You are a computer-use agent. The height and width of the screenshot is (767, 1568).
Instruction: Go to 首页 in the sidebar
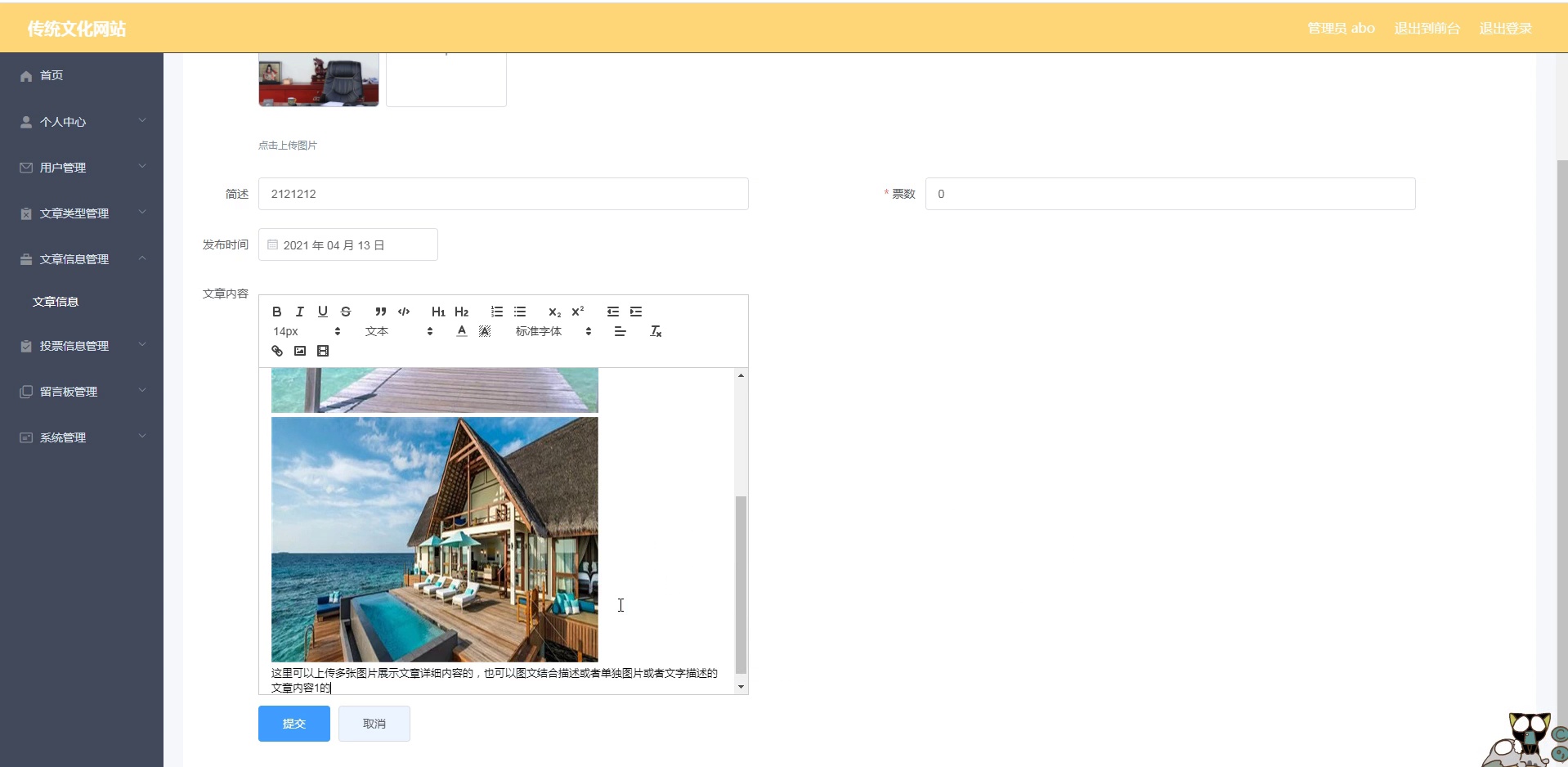pyautogui.click(x=82, y=75)
